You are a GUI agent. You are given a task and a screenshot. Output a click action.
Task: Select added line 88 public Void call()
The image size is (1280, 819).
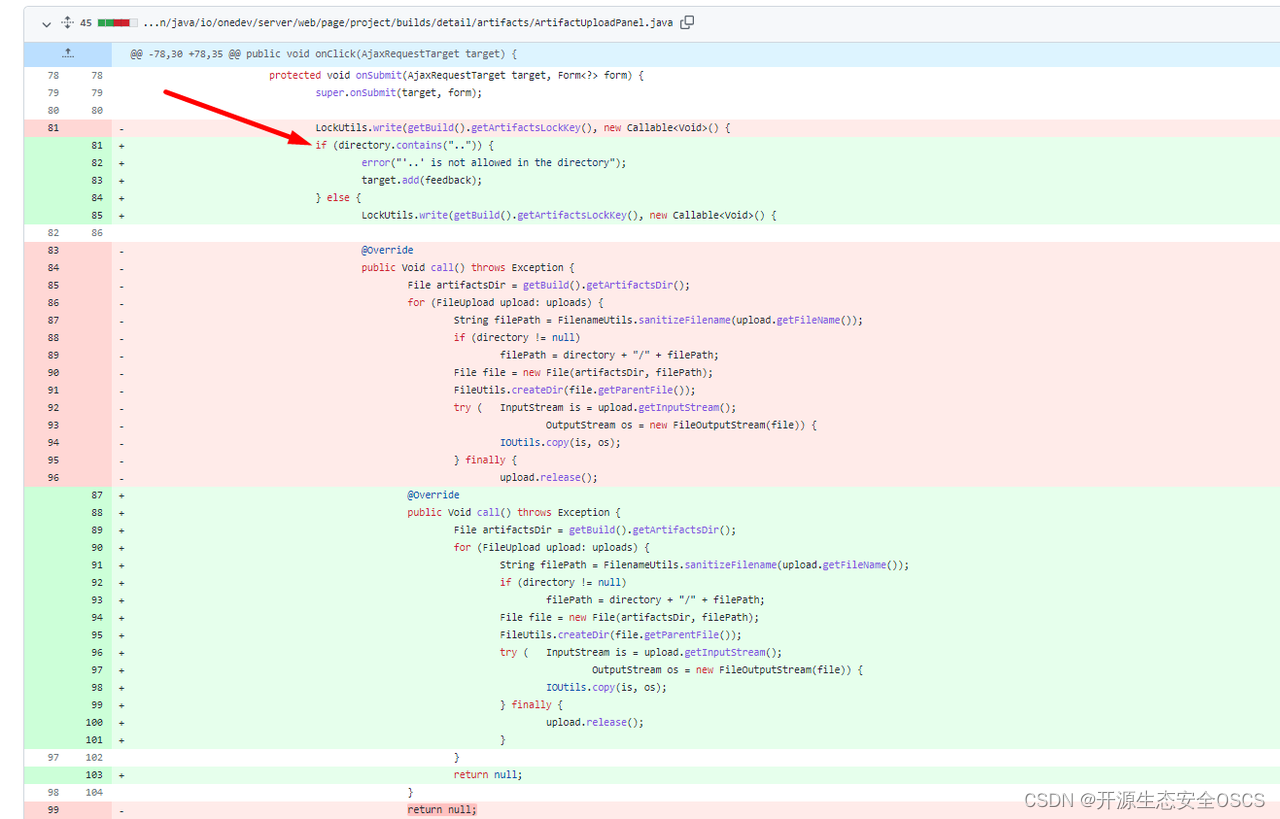[x=514, y=513]
